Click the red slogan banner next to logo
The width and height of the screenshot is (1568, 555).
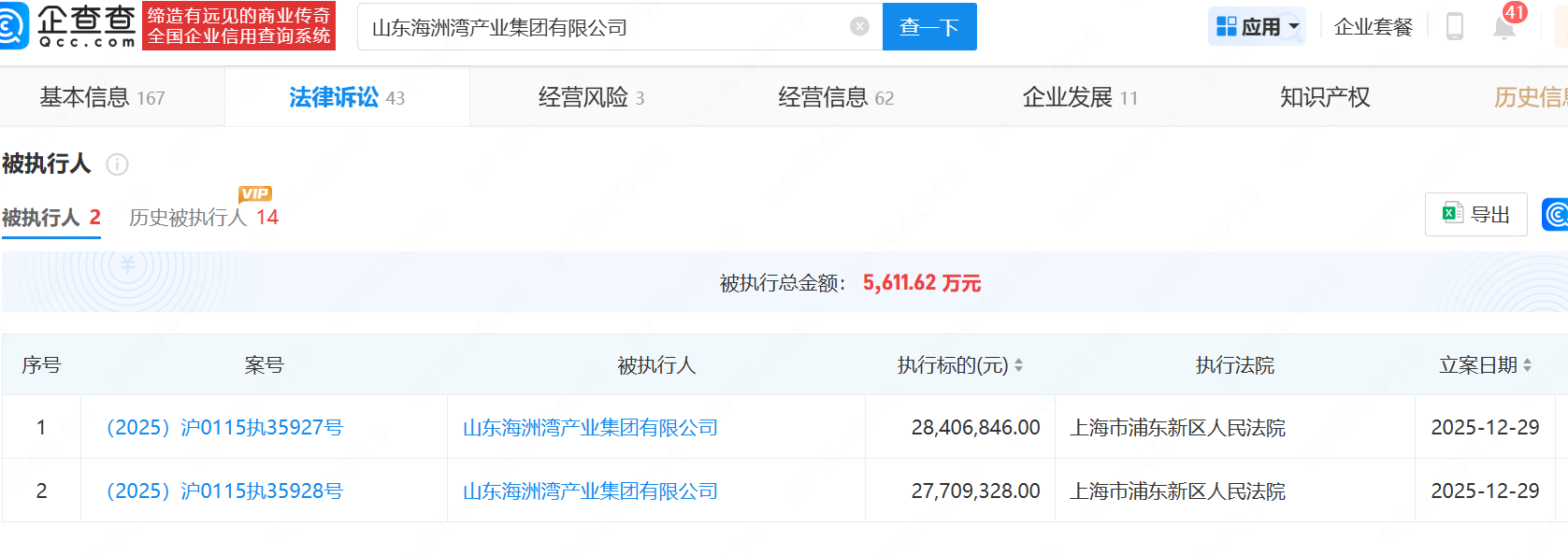click(x=238, y=26)
